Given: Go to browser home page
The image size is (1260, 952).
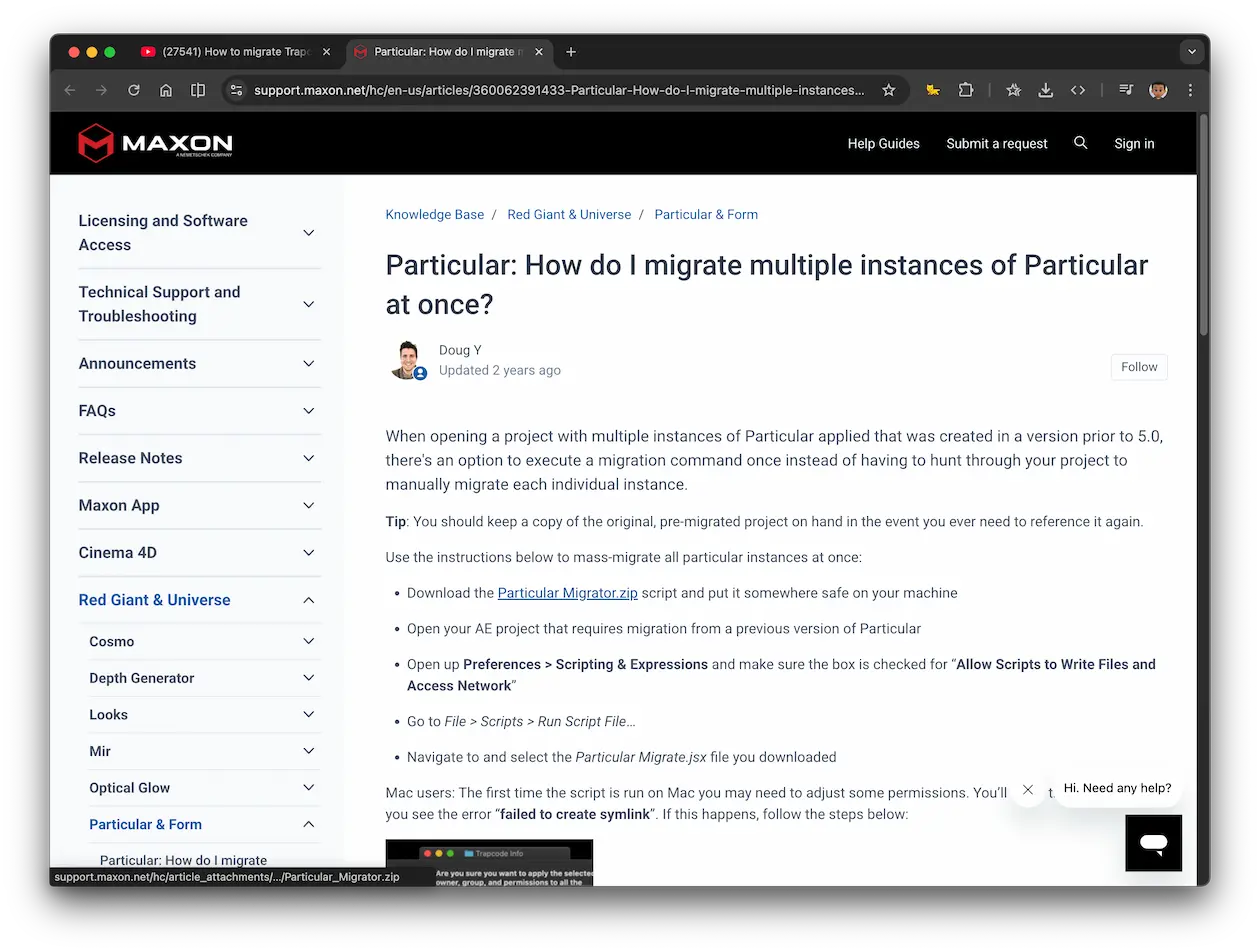Looking at the screenshot, I should [x=166, y=90].
